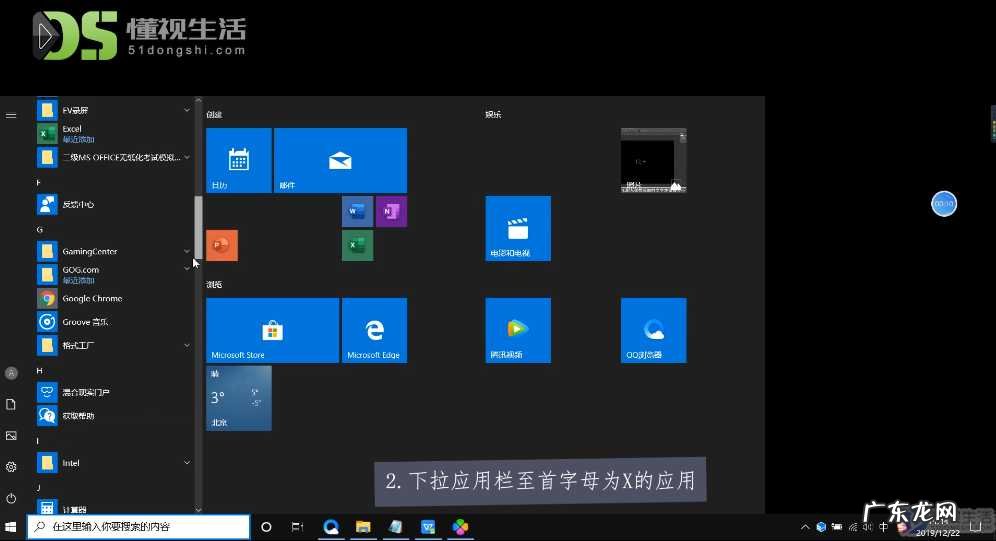The image size is (996, 541).
Task: Open Task View on the taskbar
Action: tap(297, 527)
